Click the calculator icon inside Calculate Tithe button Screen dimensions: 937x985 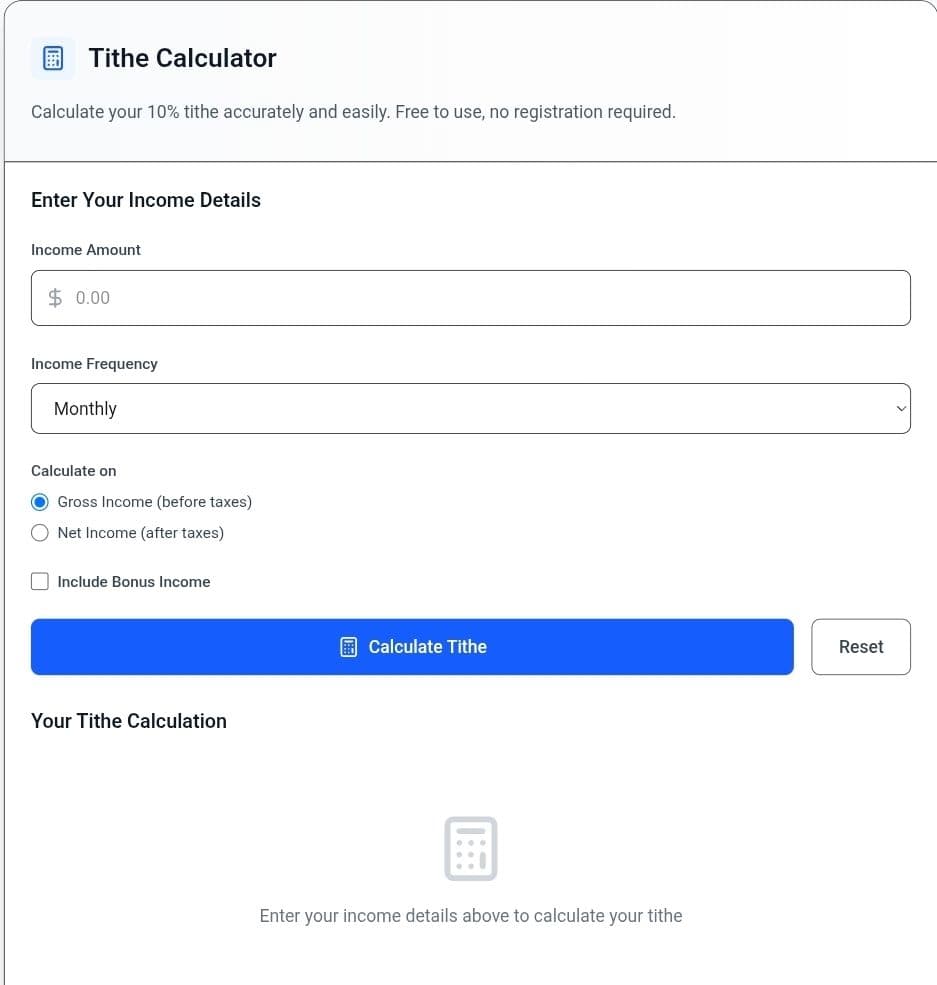348,646
